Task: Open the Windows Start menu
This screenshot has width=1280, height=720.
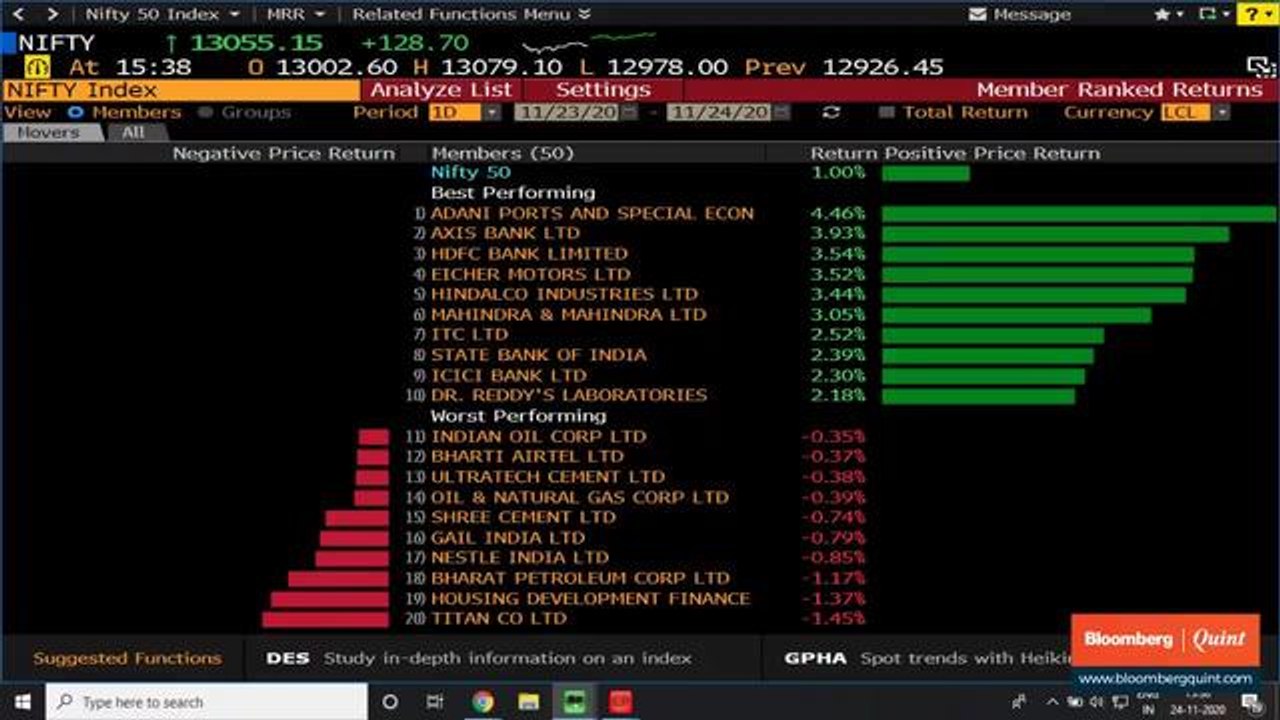Action: point(22,702)
